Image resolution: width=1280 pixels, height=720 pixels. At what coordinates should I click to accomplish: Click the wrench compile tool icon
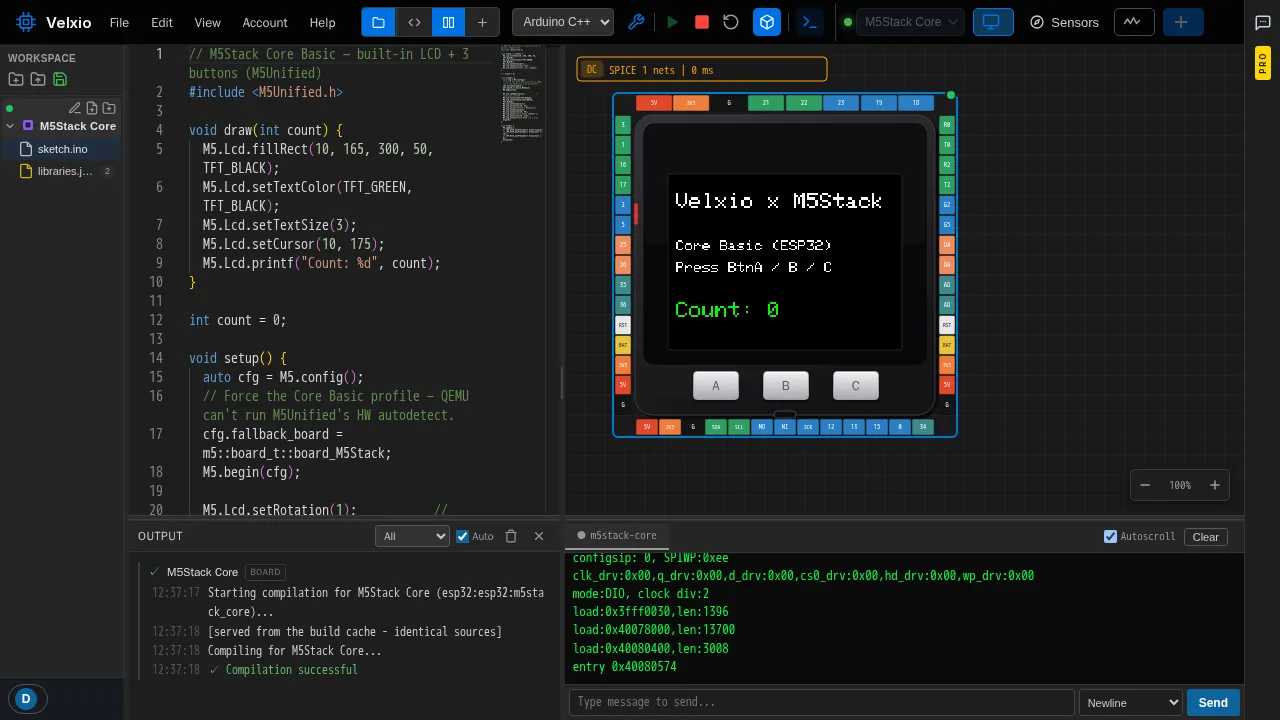pos(635,22)
